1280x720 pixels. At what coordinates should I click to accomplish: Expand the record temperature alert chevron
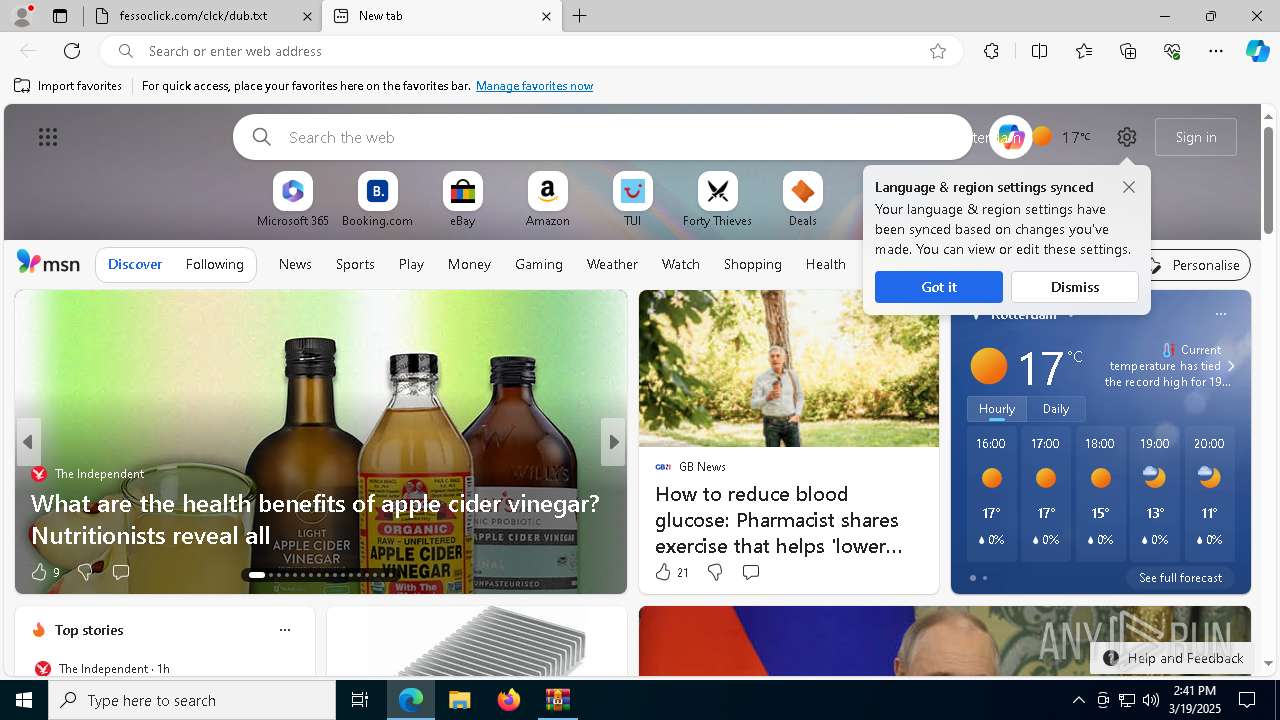tap(1231, 366)
